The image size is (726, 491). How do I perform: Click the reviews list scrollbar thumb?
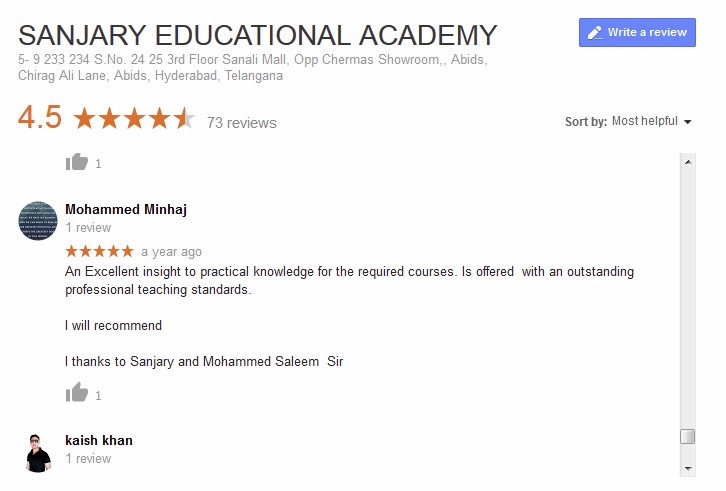(687, 436)
